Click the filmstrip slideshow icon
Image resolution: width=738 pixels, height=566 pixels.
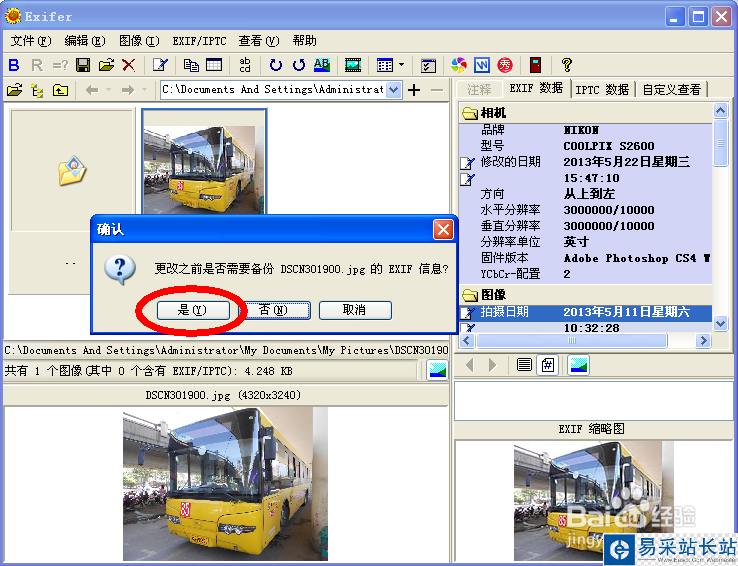pos(353,65)
